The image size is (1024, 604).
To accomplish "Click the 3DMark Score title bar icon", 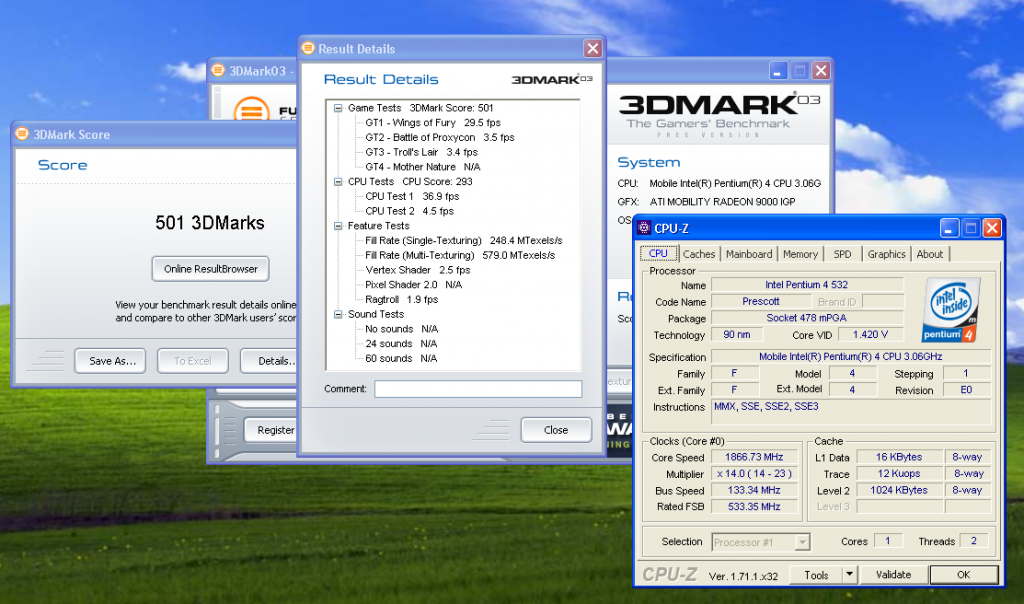I will [22, 133].
